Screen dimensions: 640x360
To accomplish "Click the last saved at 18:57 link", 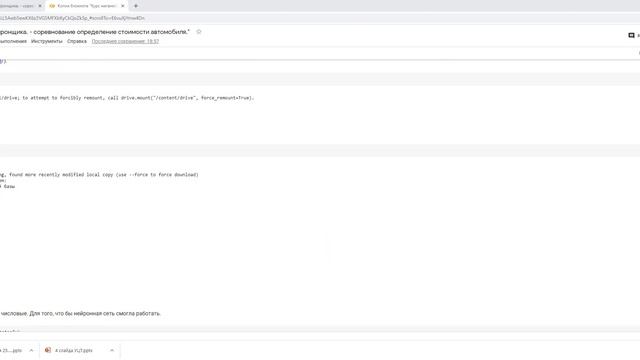I will pyautogui.click(x=125, y=41).
